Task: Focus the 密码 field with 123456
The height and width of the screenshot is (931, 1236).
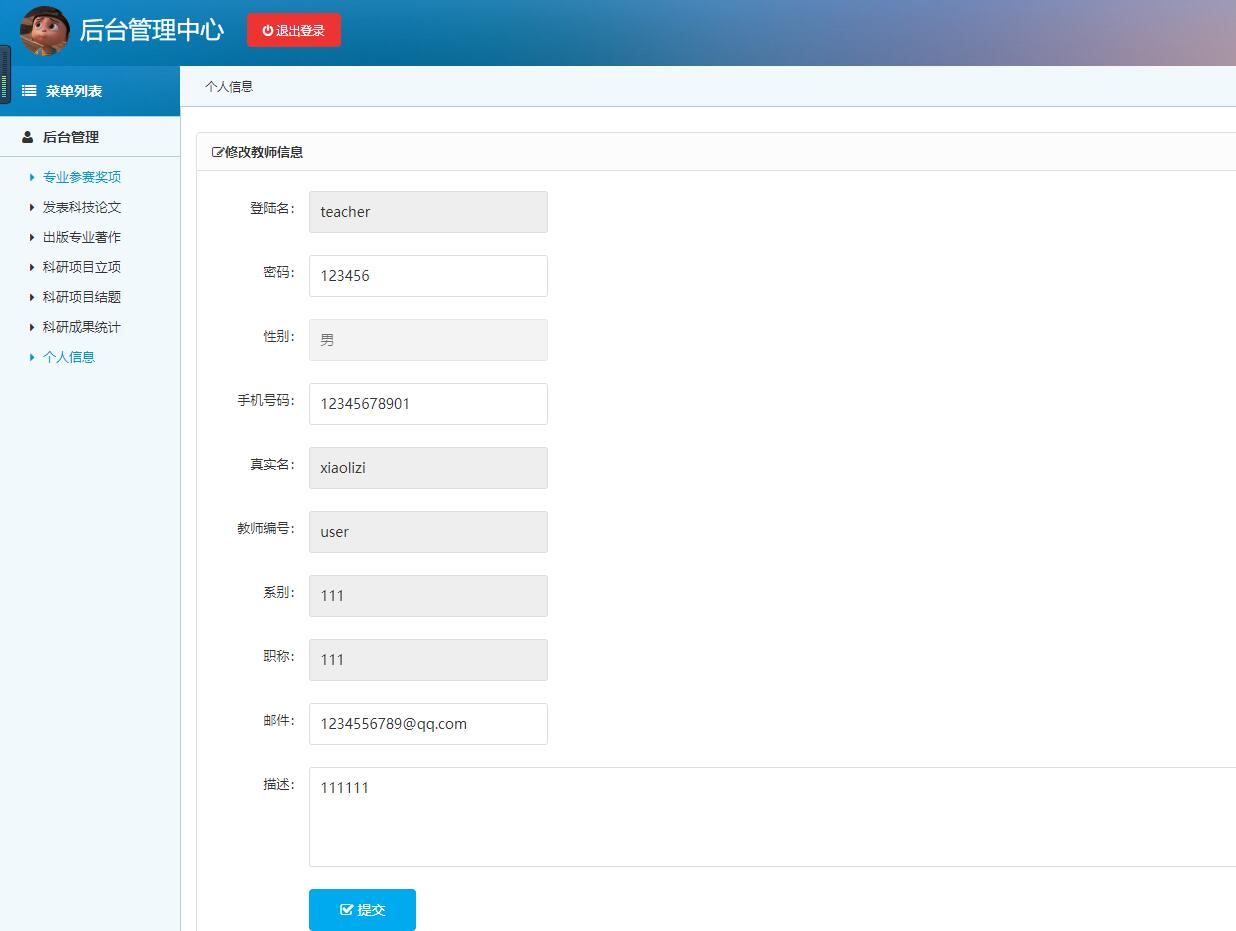Action: (x=428, y=276)
